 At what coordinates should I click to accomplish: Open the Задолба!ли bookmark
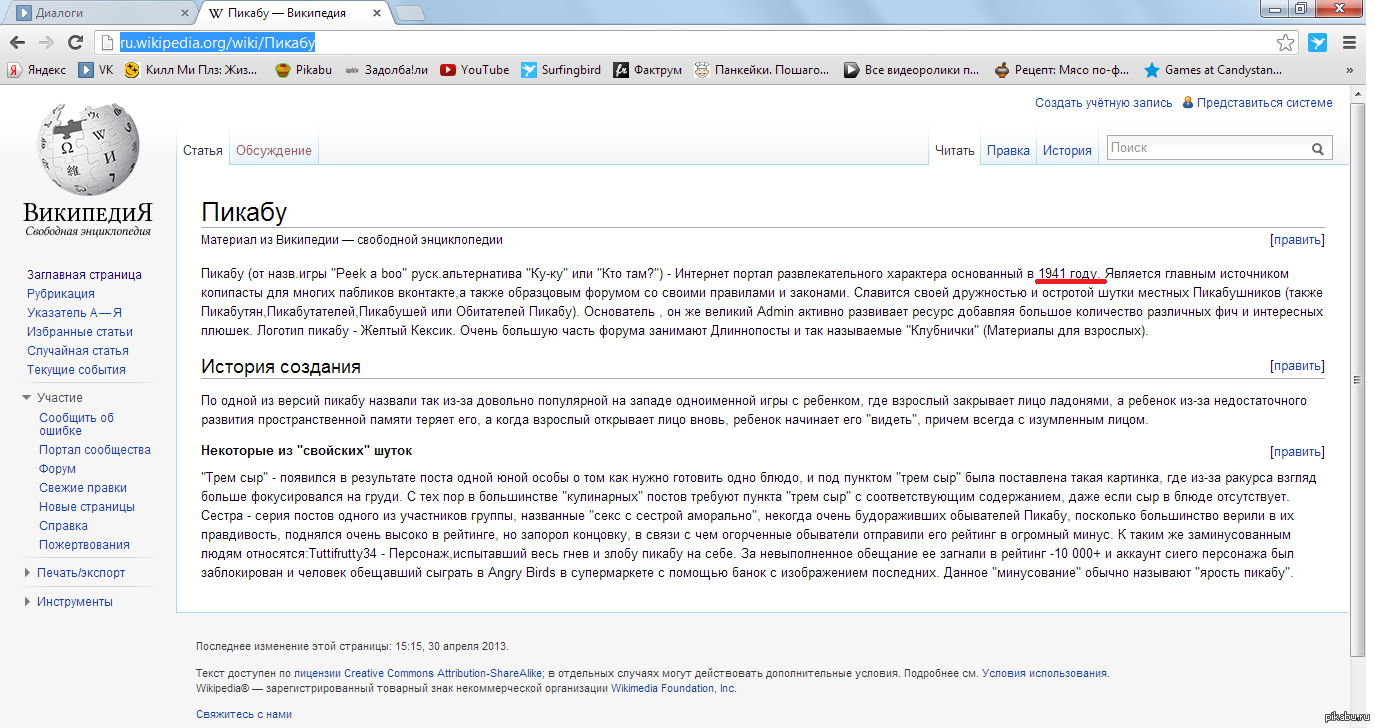386,70
